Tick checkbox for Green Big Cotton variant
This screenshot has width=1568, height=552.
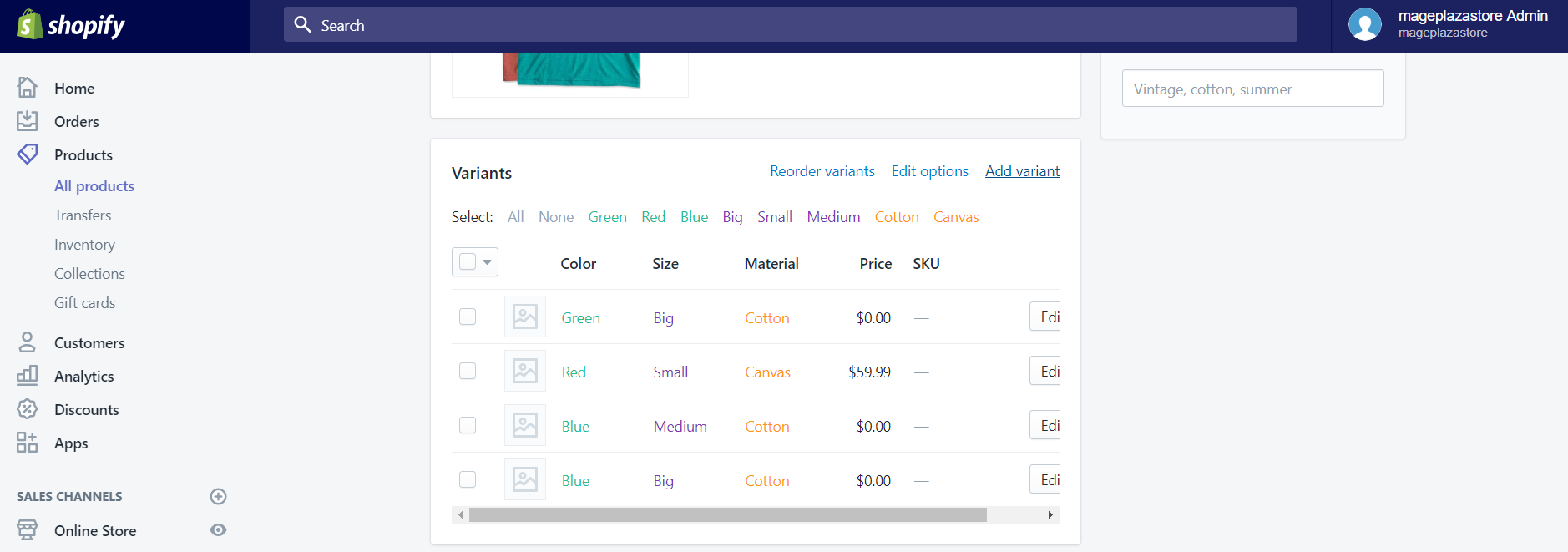tap(468, 317)
